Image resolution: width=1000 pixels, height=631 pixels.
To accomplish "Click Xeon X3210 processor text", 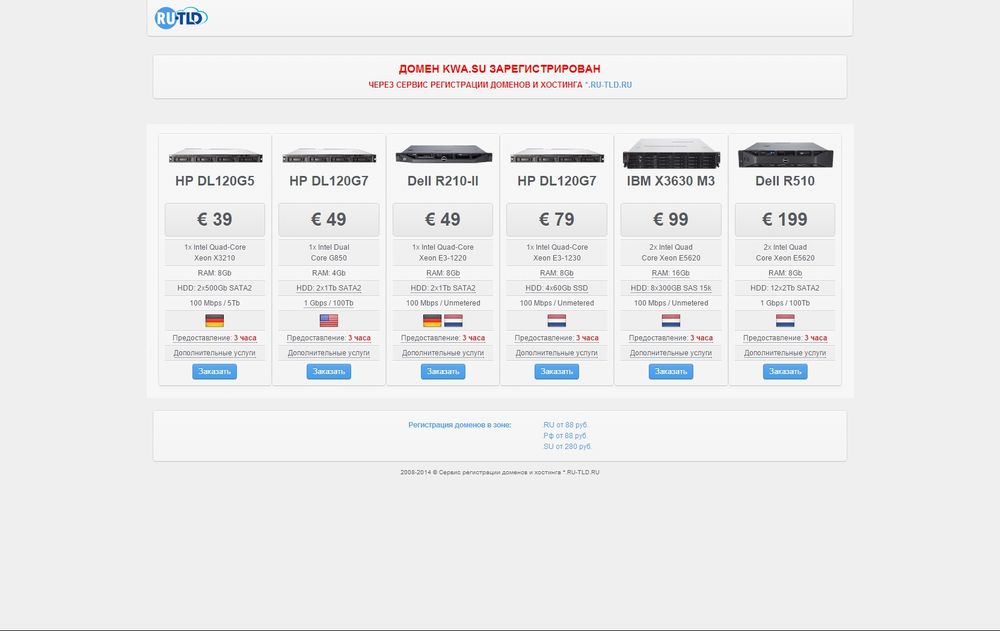I will 214,258.
